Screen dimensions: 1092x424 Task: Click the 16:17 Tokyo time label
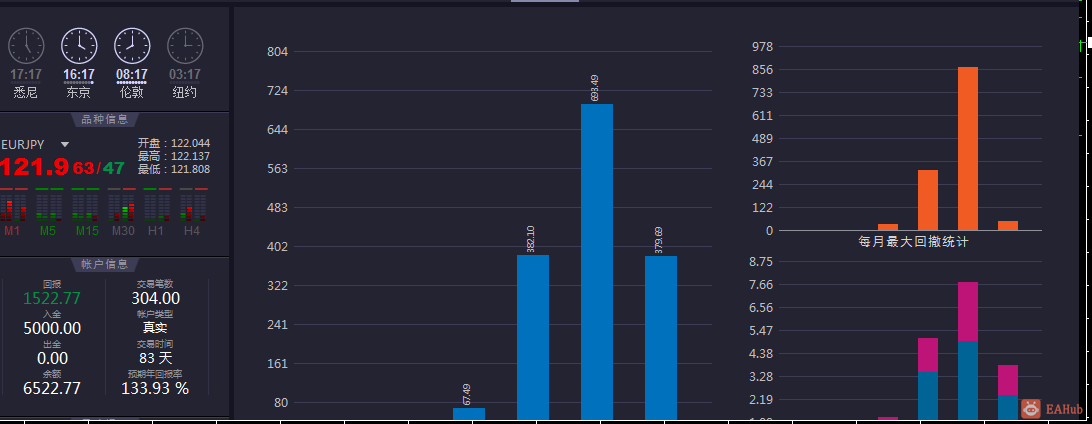point(79,75)
